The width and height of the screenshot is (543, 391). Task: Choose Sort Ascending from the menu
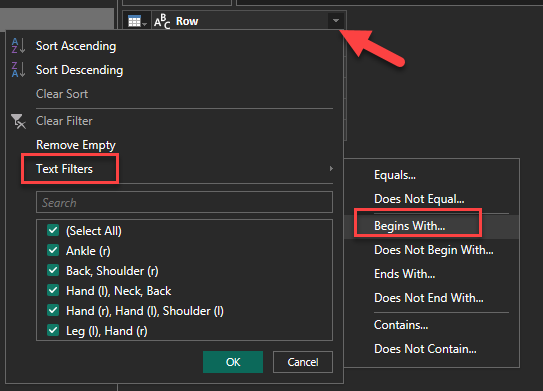pyautogui.click(x=76, y=46)
